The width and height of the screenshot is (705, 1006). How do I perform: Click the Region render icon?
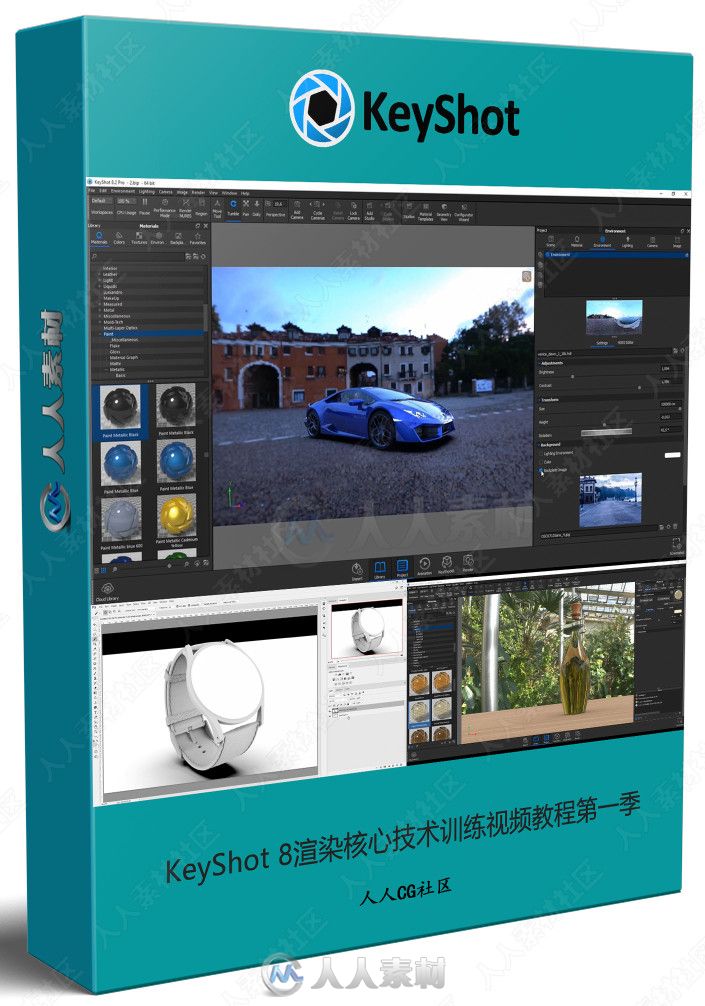(201, 208)
